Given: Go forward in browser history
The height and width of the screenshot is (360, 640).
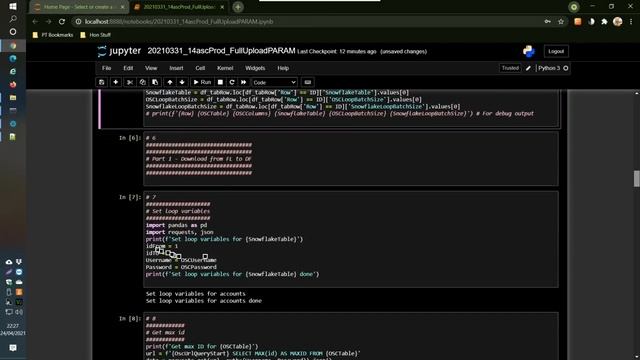Looking at the screenshot, I should (x=49, y=22).
